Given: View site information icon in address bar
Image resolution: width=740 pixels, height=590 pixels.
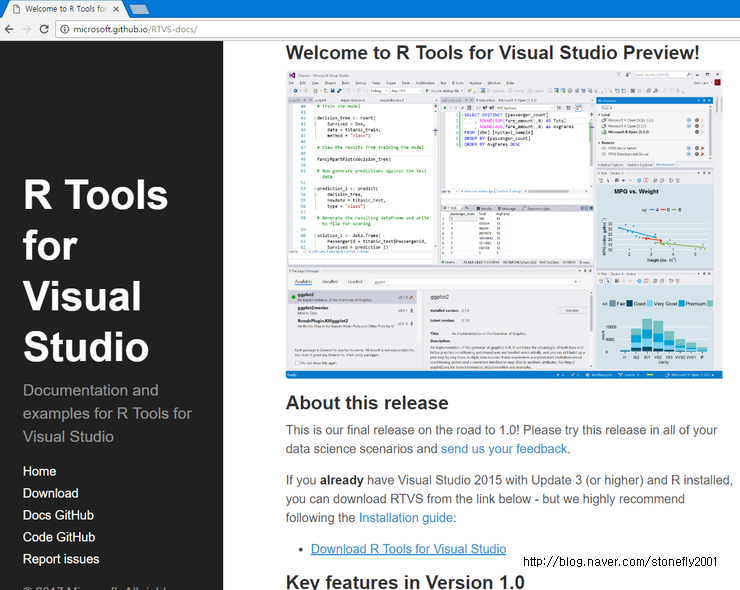Looking at the screenshot, I should tap(65, 29).
